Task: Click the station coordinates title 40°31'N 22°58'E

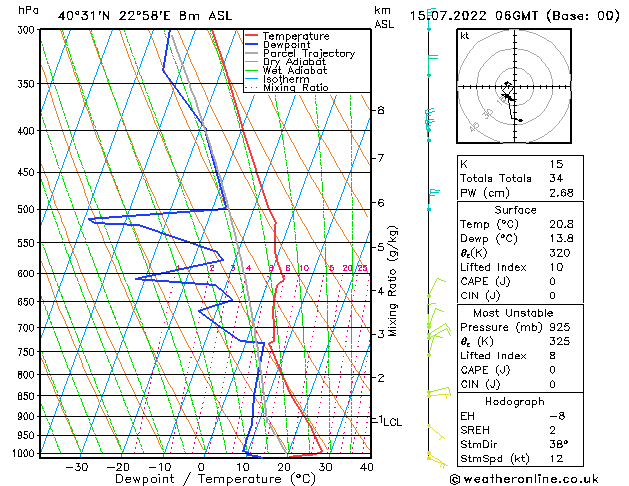Action: pyautogui.click(x=114, y=16)
